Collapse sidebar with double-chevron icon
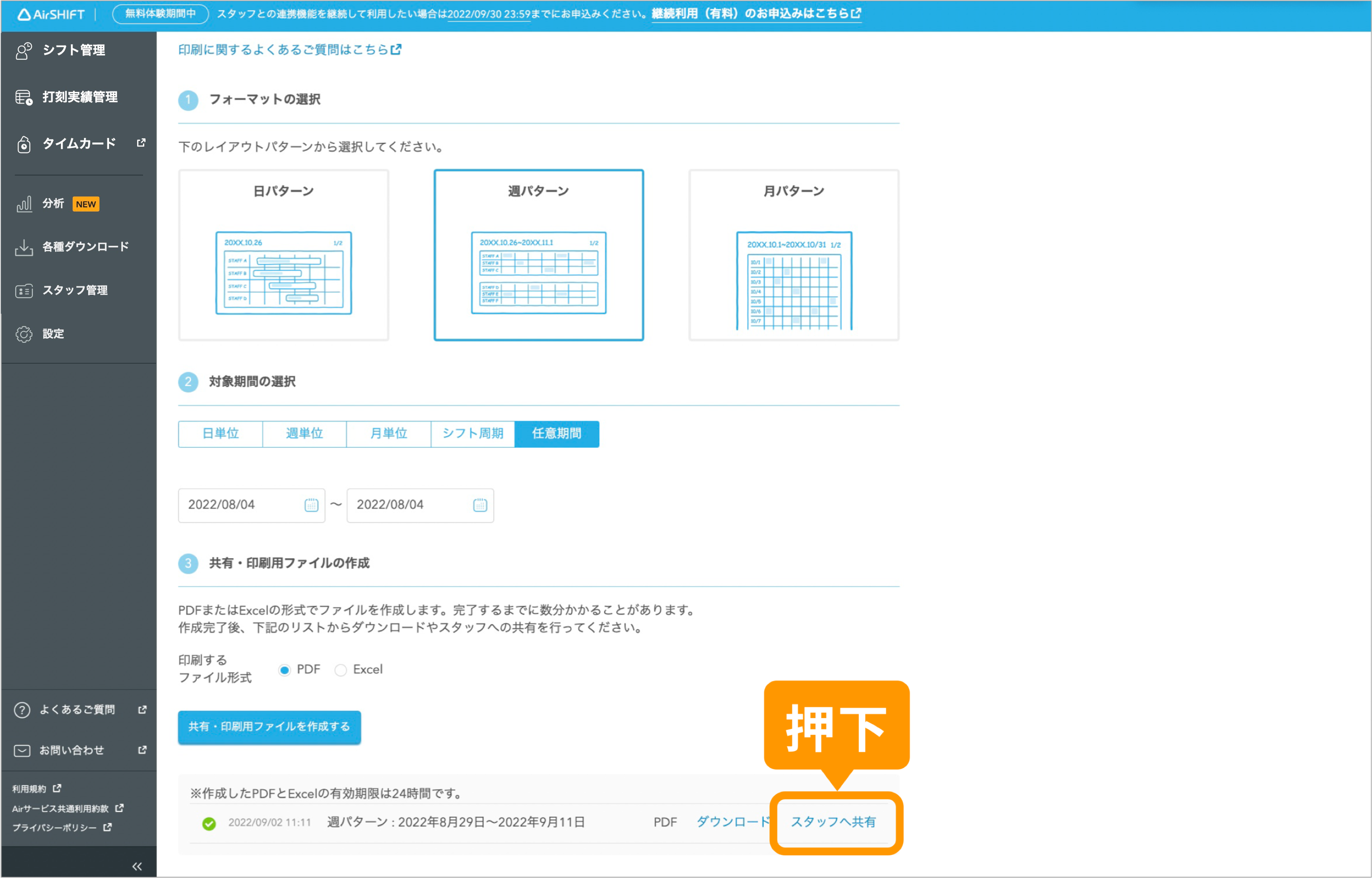1372x878 pixels. click(137, 866)
